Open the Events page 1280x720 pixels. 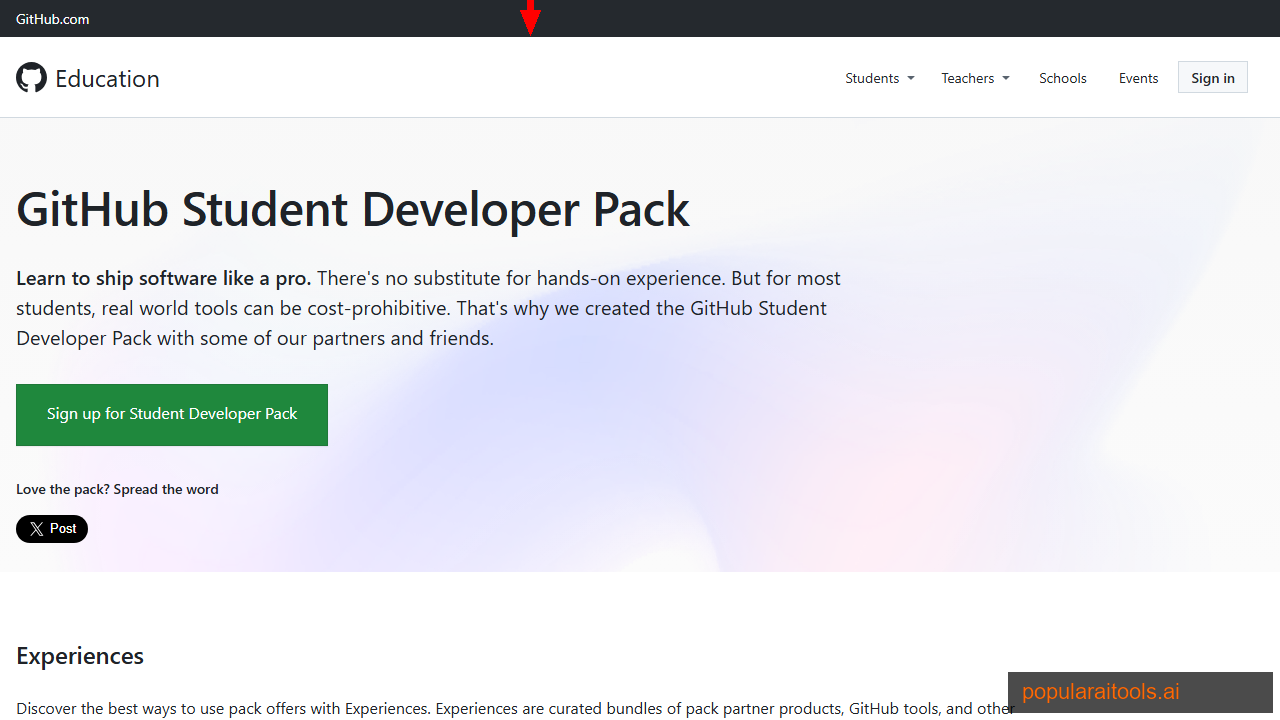pyautogui.click(x=1138, y=78)
